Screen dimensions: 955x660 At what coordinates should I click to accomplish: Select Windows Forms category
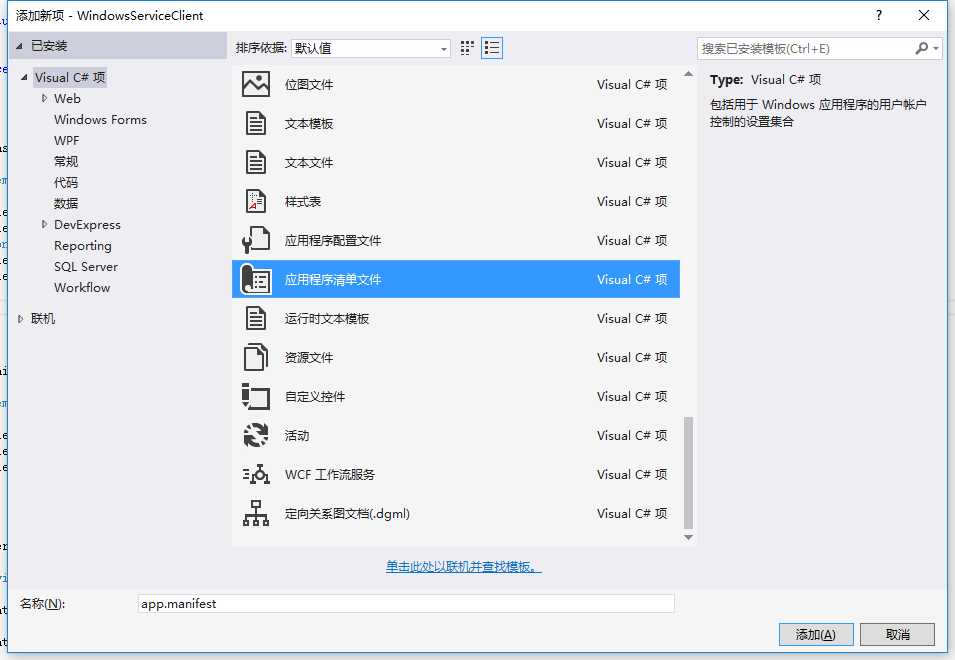point(100,119)
